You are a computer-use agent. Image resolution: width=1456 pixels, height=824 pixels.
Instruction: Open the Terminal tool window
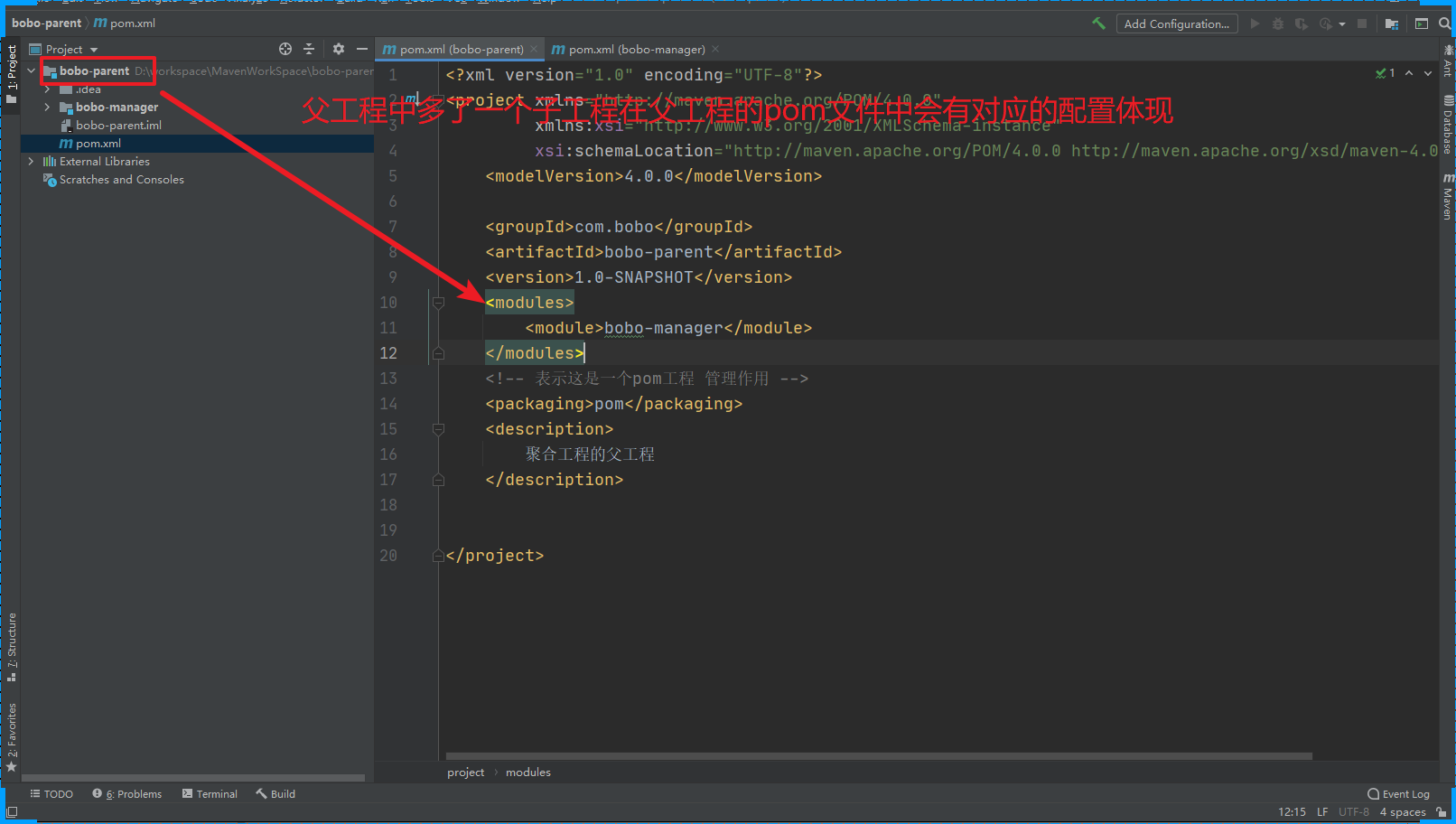210,794
